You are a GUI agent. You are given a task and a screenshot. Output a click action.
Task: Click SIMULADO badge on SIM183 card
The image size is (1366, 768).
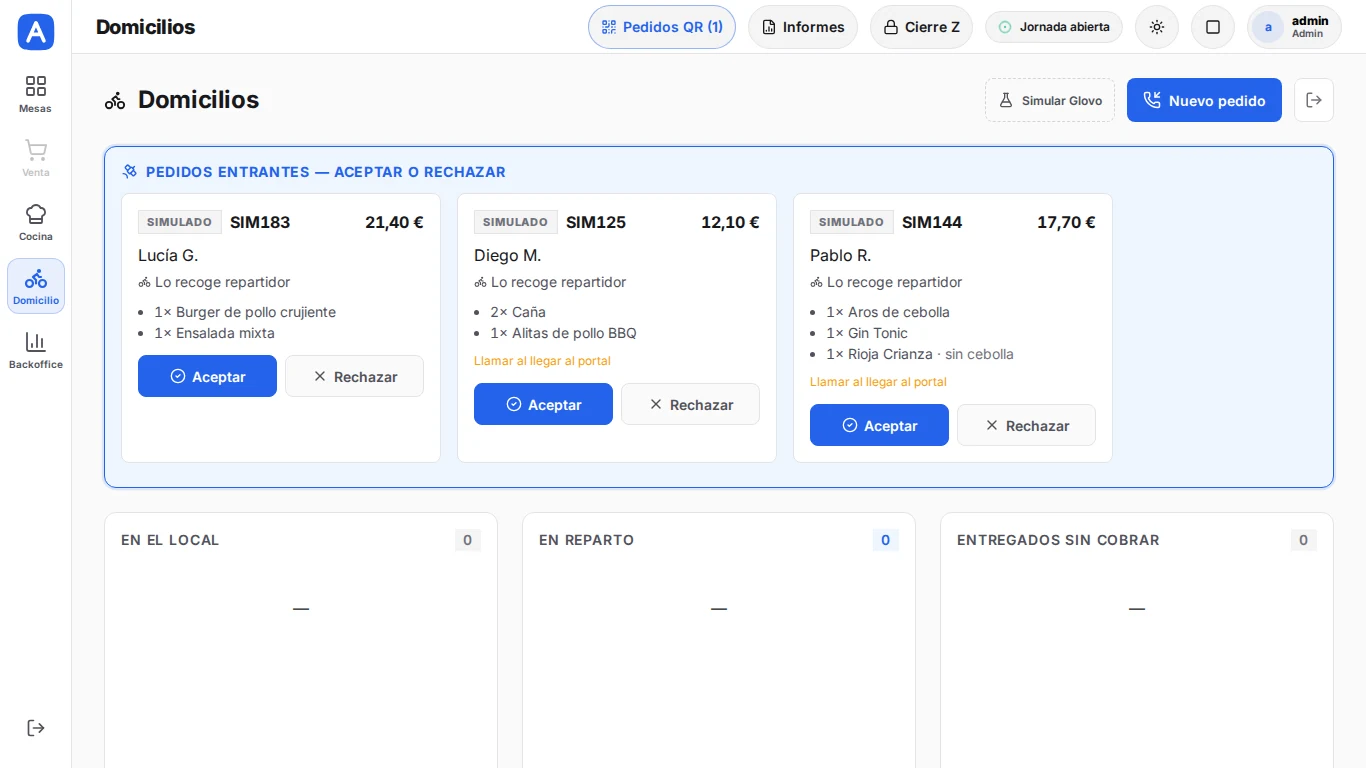coord(180,222)
